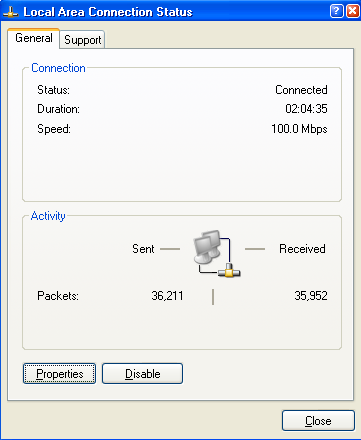This screenshot has height=440, width=361.
Task: Click the question mark help button
Action: click(x=336, y=11)
